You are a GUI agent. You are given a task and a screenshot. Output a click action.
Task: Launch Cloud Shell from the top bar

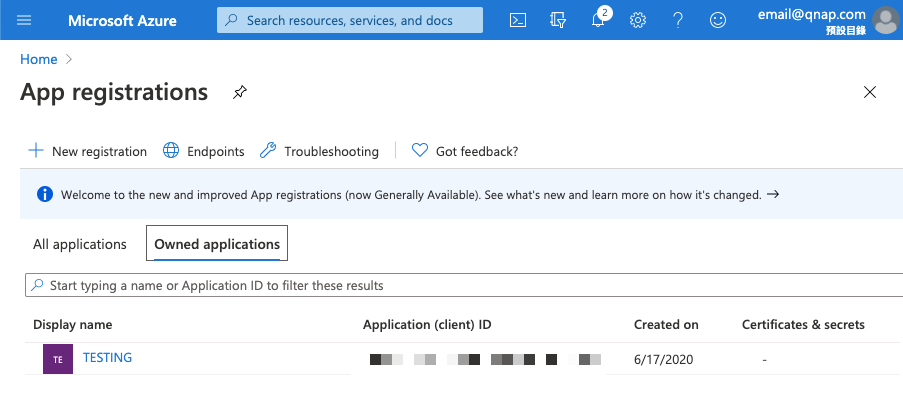518,20
